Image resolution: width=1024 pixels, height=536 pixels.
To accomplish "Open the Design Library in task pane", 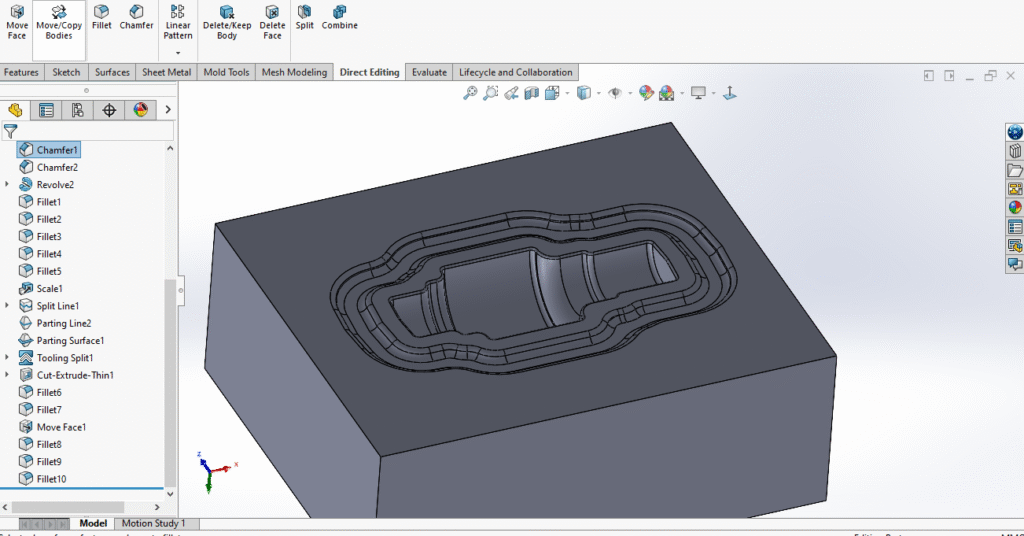I will point(1015,151).
